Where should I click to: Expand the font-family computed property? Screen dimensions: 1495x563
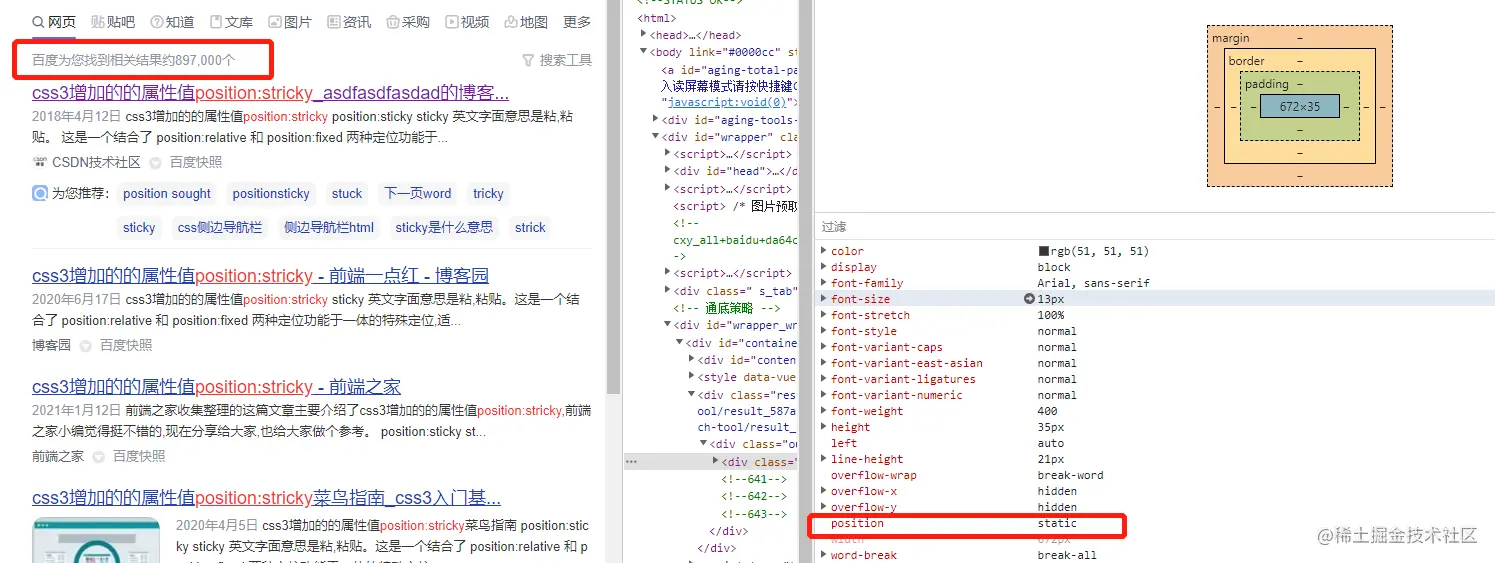[x=824, y=283]
